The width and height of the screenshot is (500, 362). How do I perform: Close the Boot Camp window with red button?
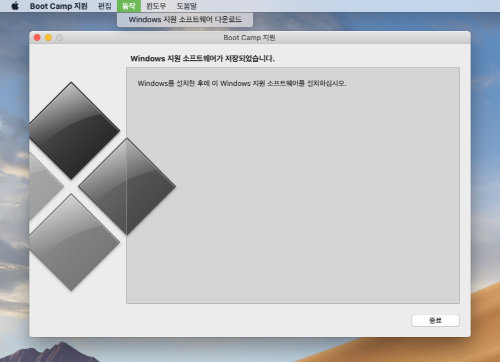pos(37,38)
